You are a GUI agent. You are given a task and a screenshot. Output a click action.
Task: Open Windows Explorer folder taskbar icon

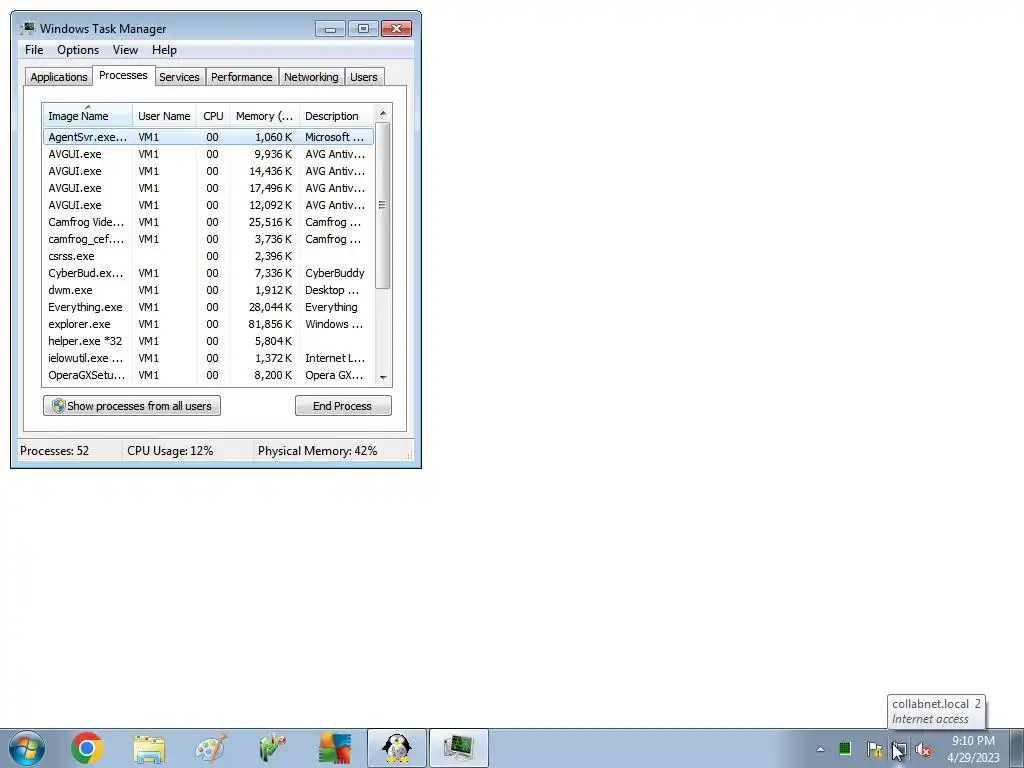150,748
